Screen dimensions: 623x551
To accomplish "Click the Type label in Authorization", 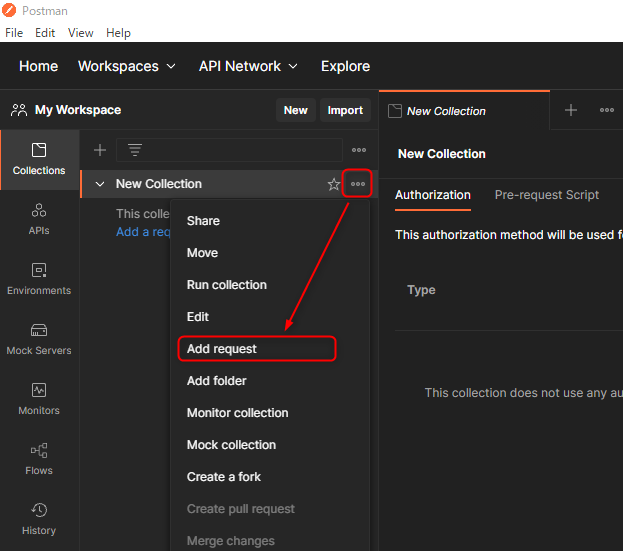I will (421, 290).
